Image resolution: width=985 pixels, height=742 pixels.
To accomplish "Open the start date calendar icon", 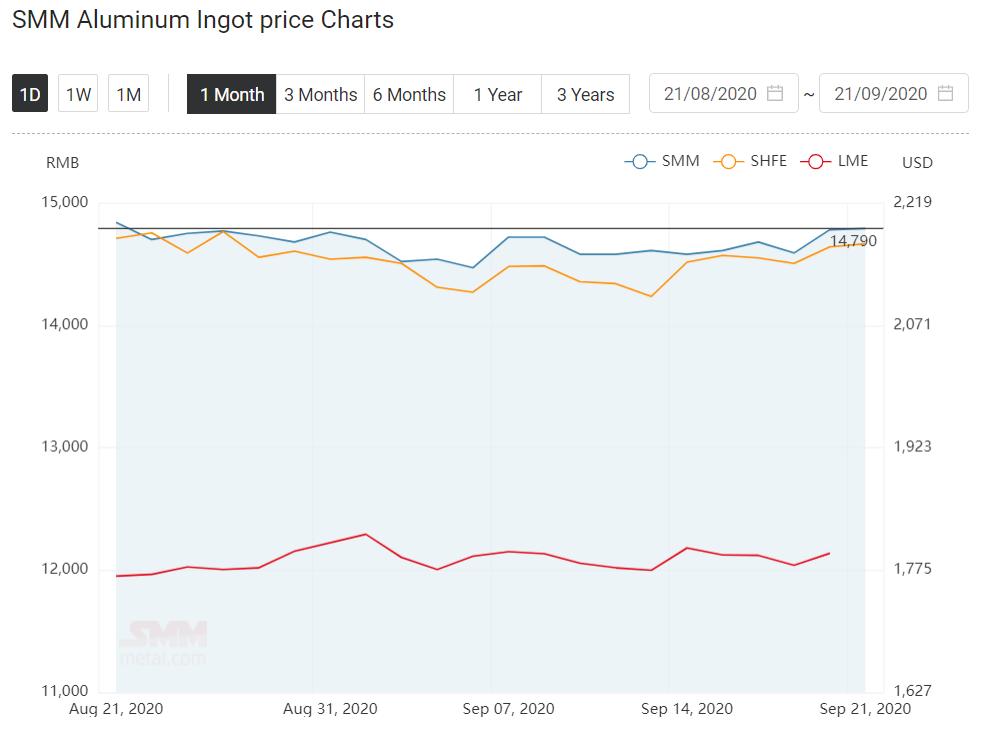I will click(x=775, y=93).
